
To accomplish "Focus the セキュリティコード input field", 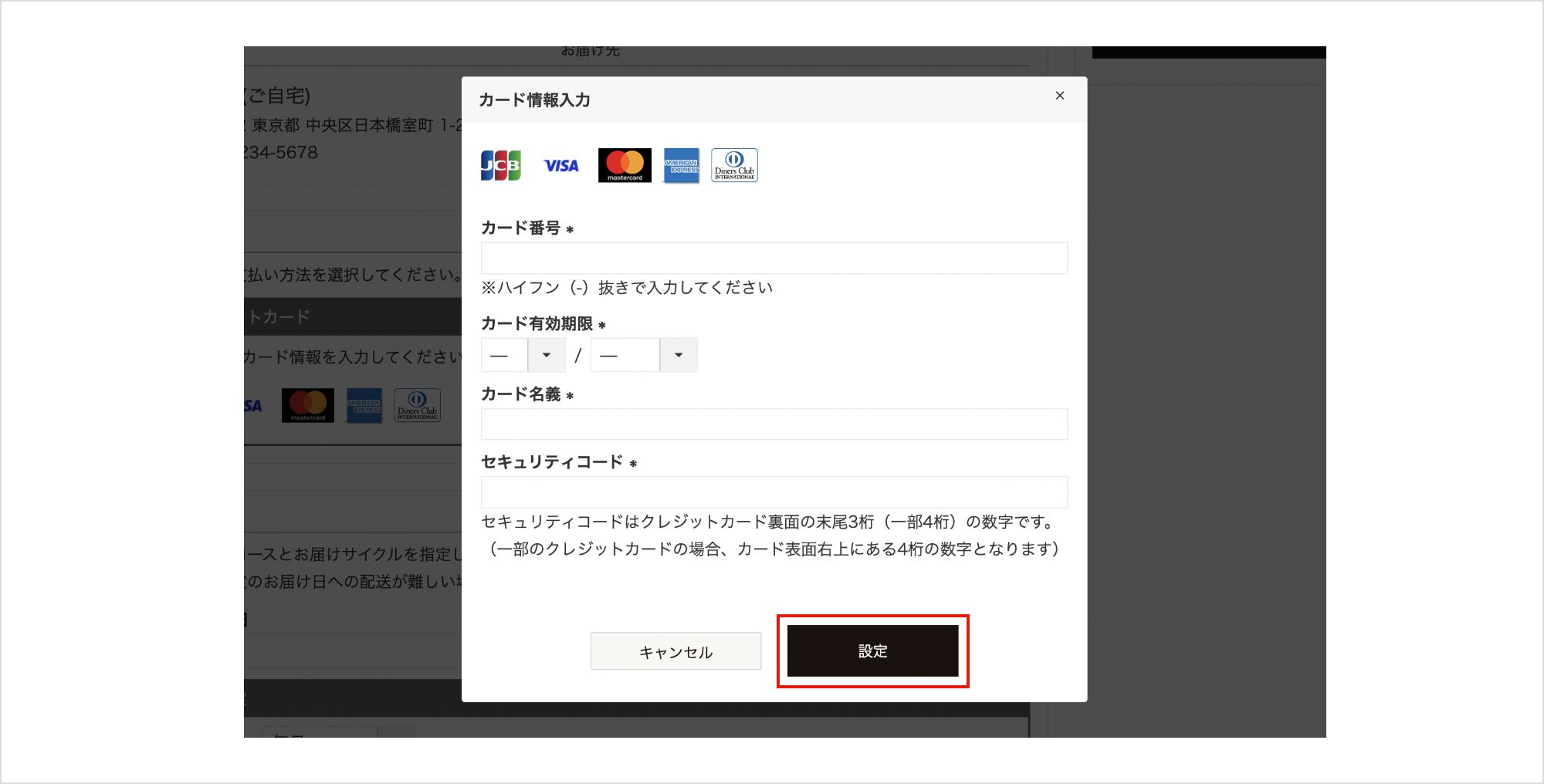I will click(774, 492).
